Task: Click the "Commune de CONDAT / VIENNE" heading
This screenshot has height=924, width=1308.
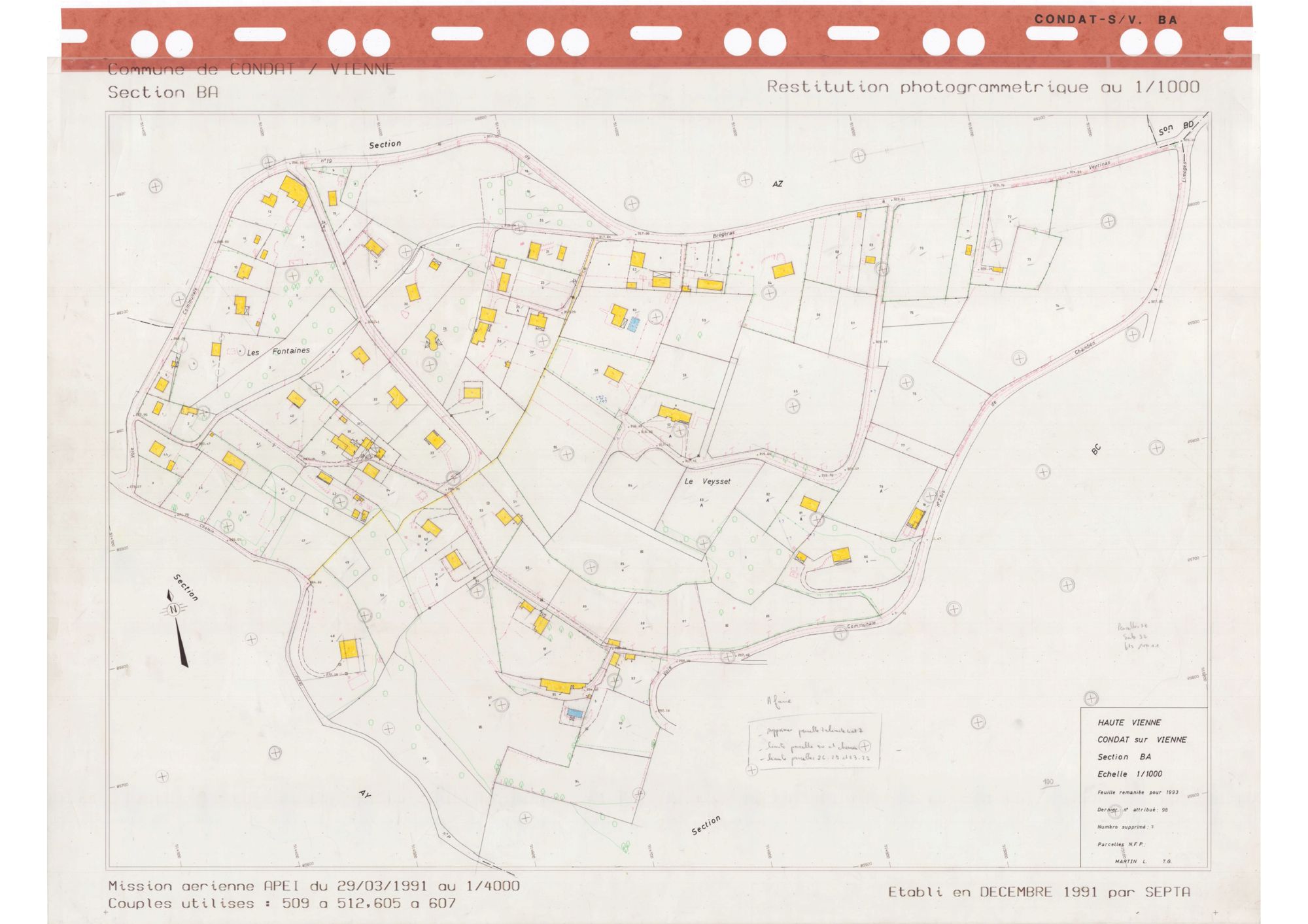Action: tap(251, 69)
